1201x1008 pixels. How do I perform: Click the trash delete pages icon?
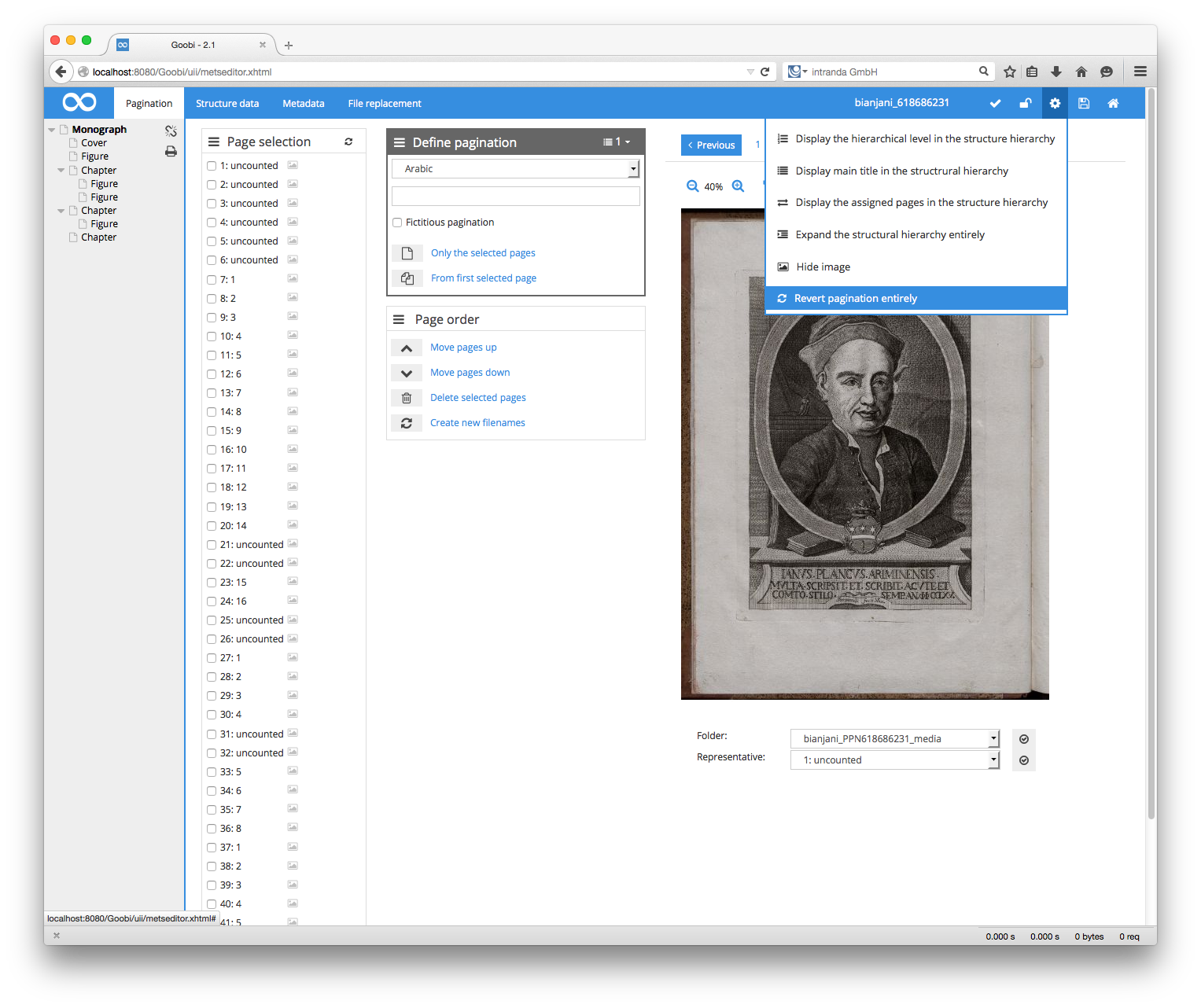click(x=407, y=398)
